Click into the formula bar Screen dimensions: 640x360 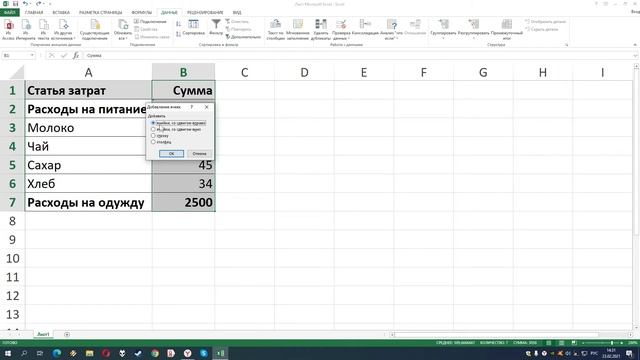click(358, 56)
